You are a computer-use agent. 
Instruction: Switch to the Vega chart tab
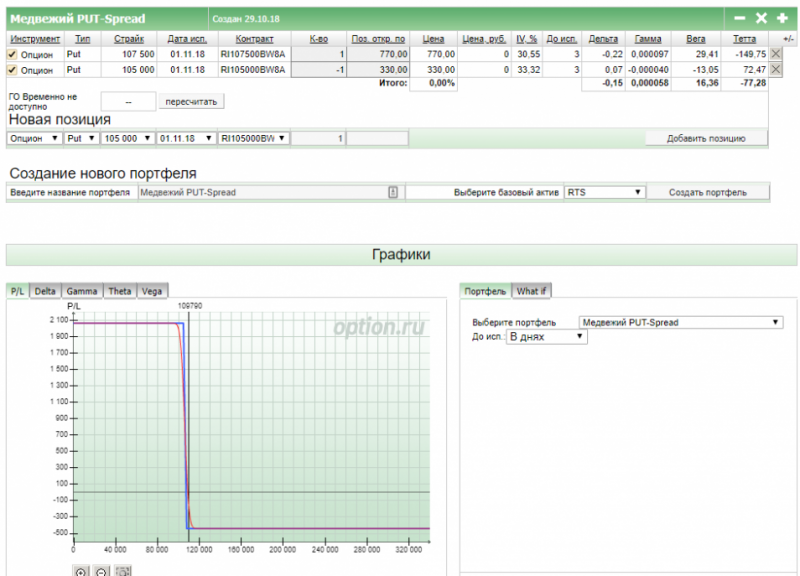(152, 291)
